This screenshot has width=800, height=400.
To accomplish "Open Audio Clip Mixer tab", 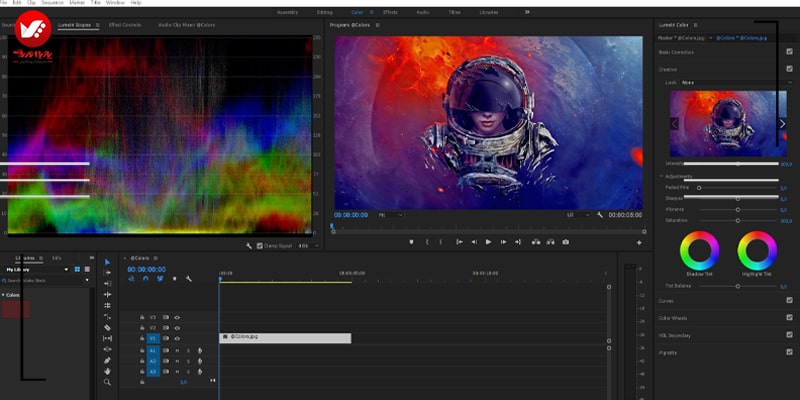I will (x=187, y=24).
